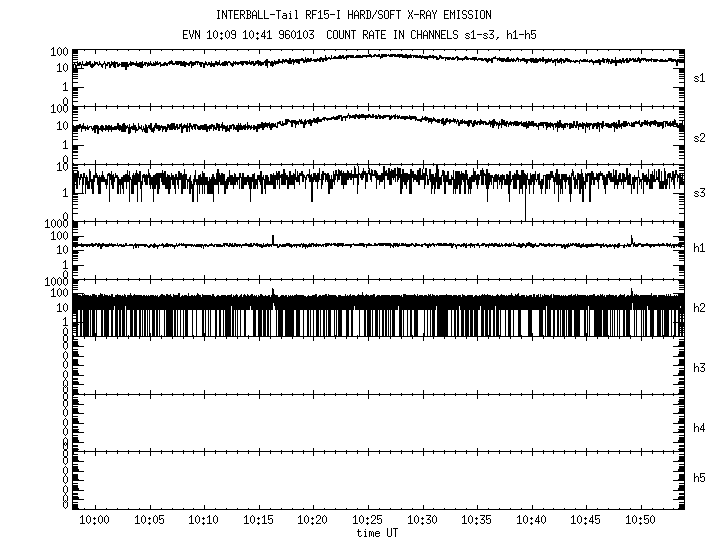The width and height of the screenshot is (720, 550).
Task: Click the 10:25 time axis tick label
Action: (x=367, y=521)
